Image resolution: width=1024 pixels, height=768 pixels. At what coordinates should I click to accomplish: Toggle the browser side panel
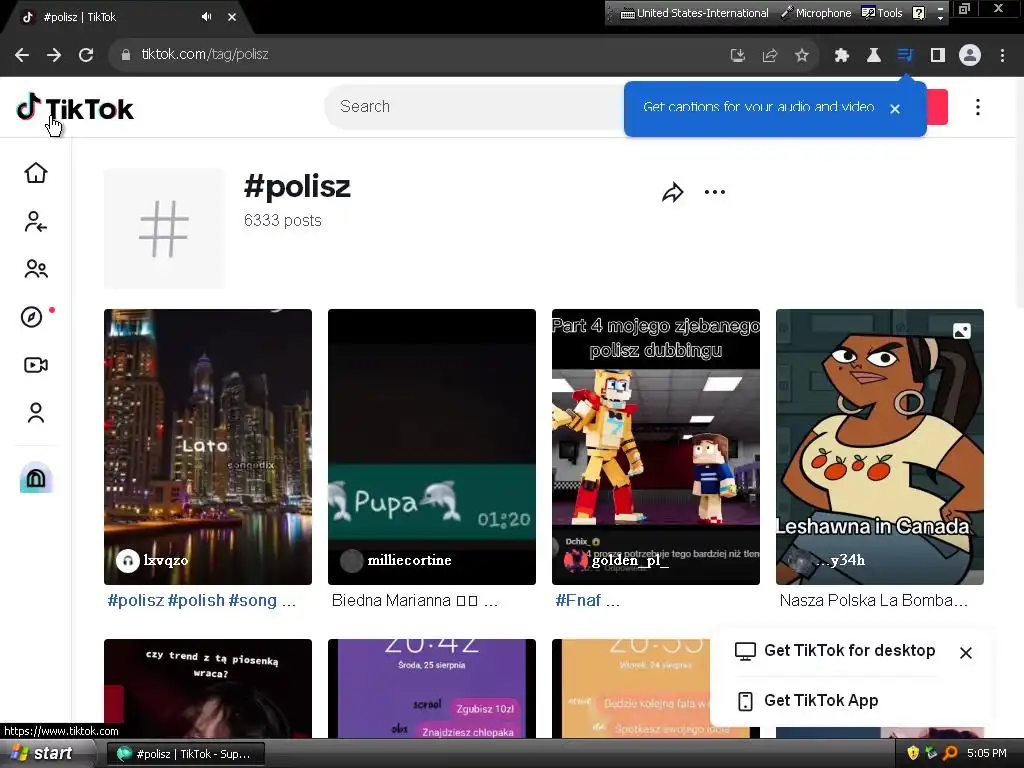click(x=938, y=56)
